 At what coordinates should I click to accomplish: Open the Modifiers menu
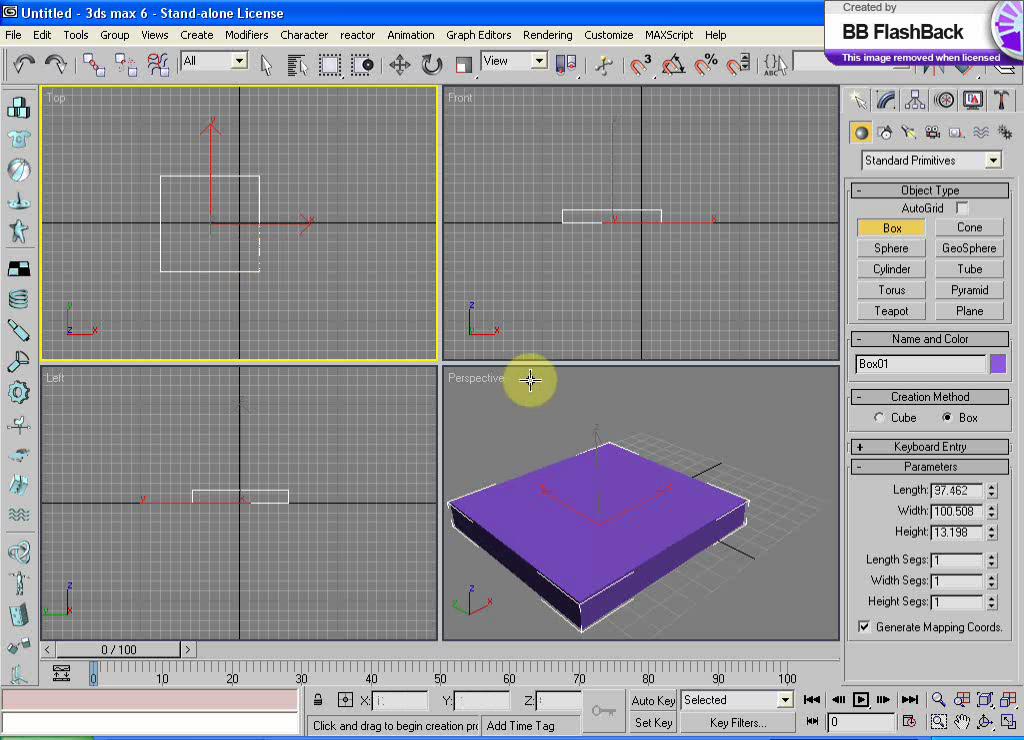tap(246, 35)
